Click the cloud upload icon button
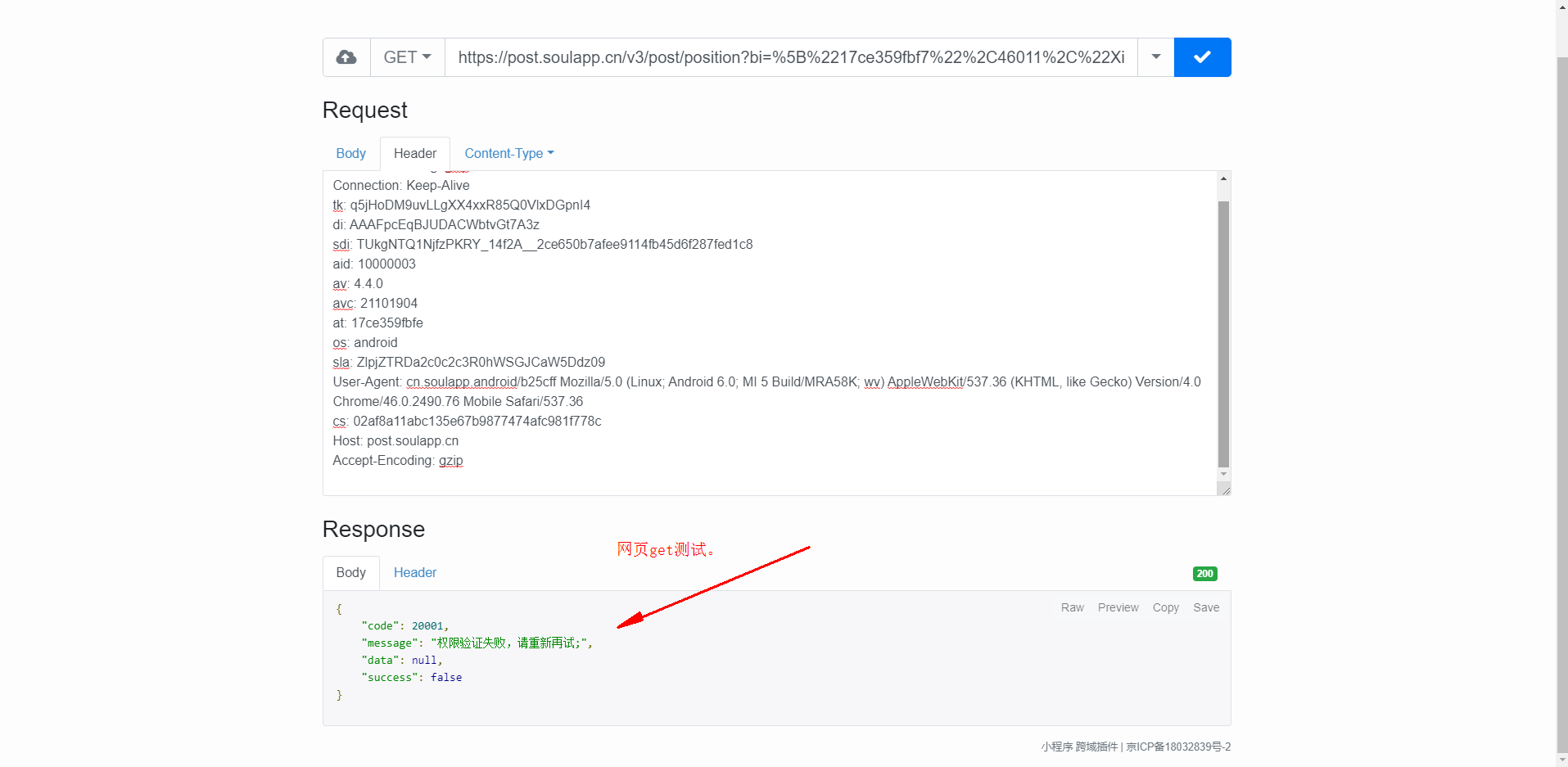Viewport: 1568px width, 767px height. tap(346, 57)
